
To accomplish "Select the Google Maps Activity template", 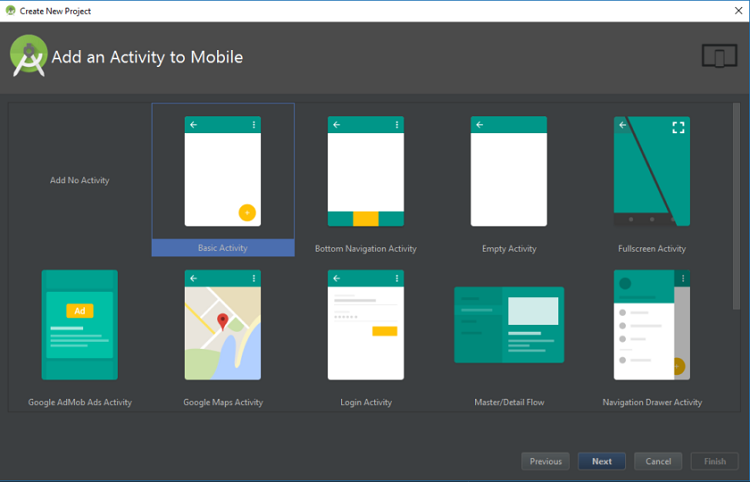I will pos(222,325).
